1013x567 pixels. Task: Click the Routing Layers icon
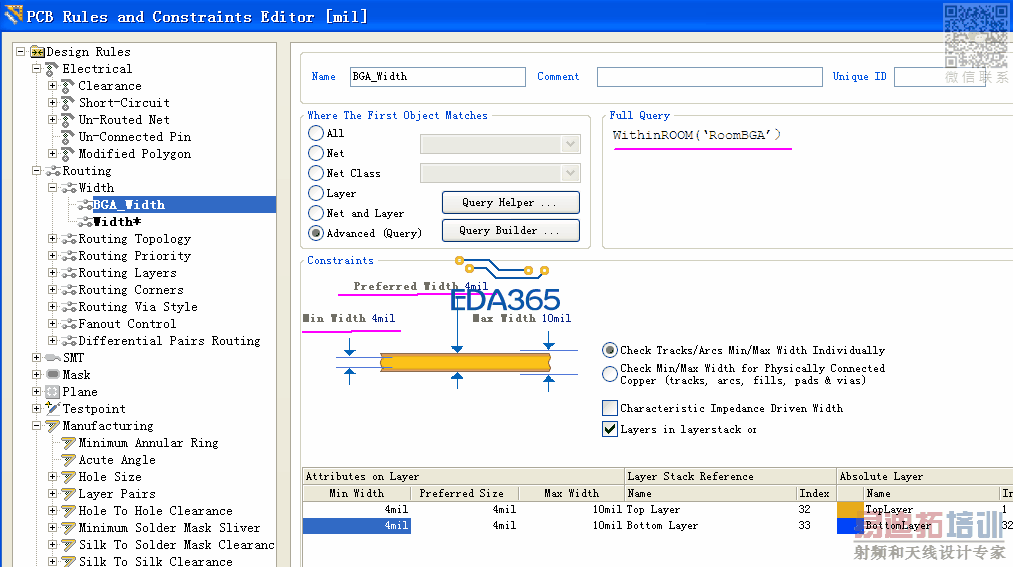[68, 273]
